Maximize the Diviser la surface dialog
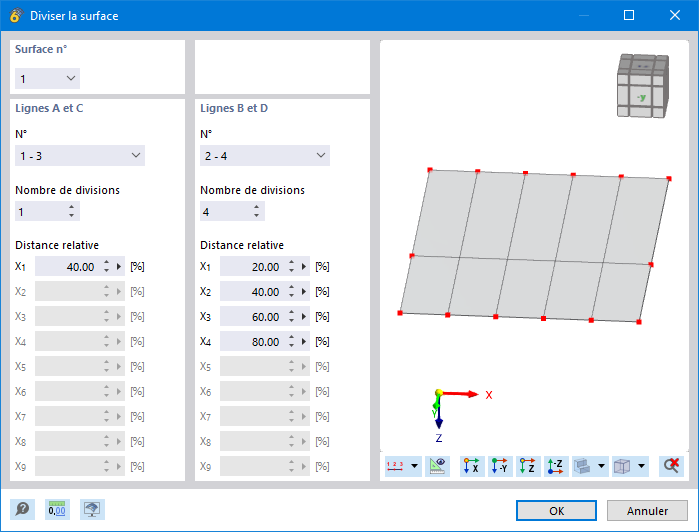The width and height of the screenshot is (699, 532). click(629, 16)
